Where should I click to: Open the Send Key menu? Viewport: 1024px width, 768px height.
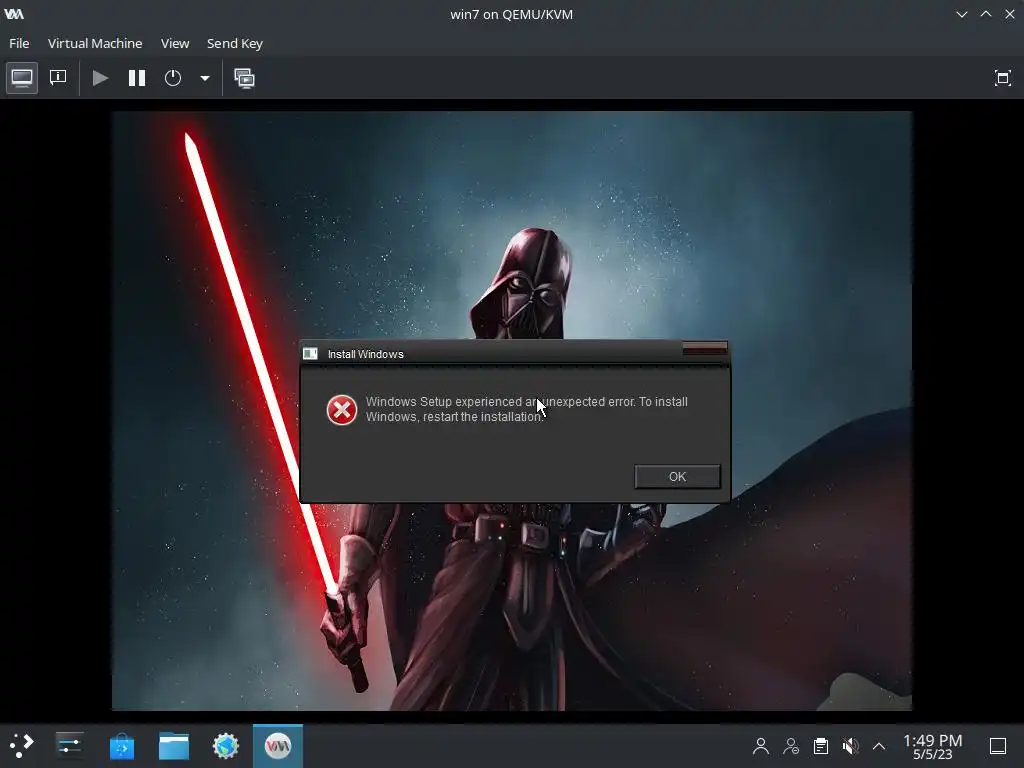pos(234,43)
